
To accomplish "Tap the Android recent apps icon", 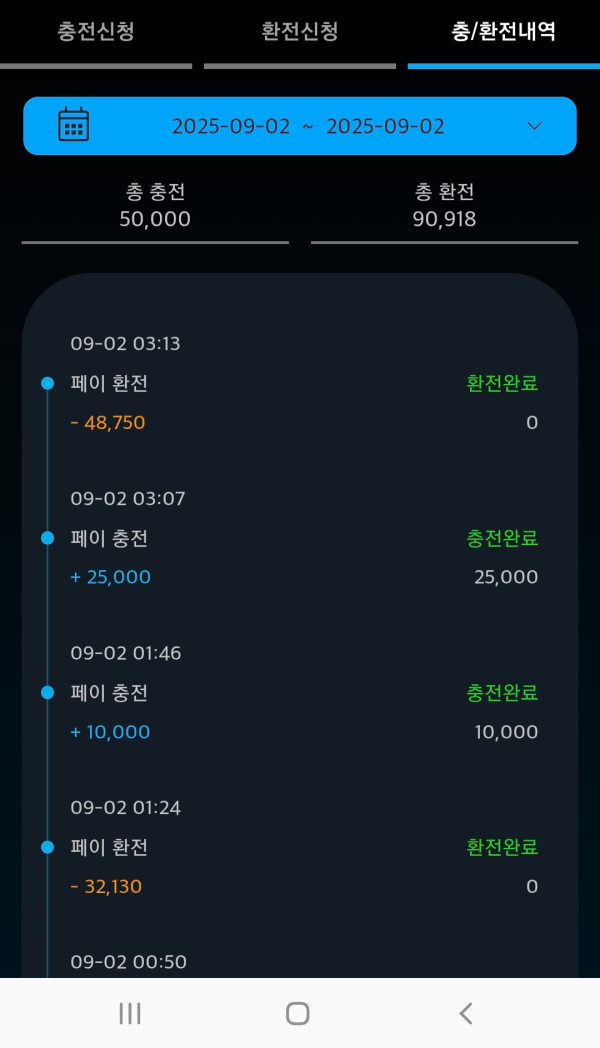I will 130,1013.
